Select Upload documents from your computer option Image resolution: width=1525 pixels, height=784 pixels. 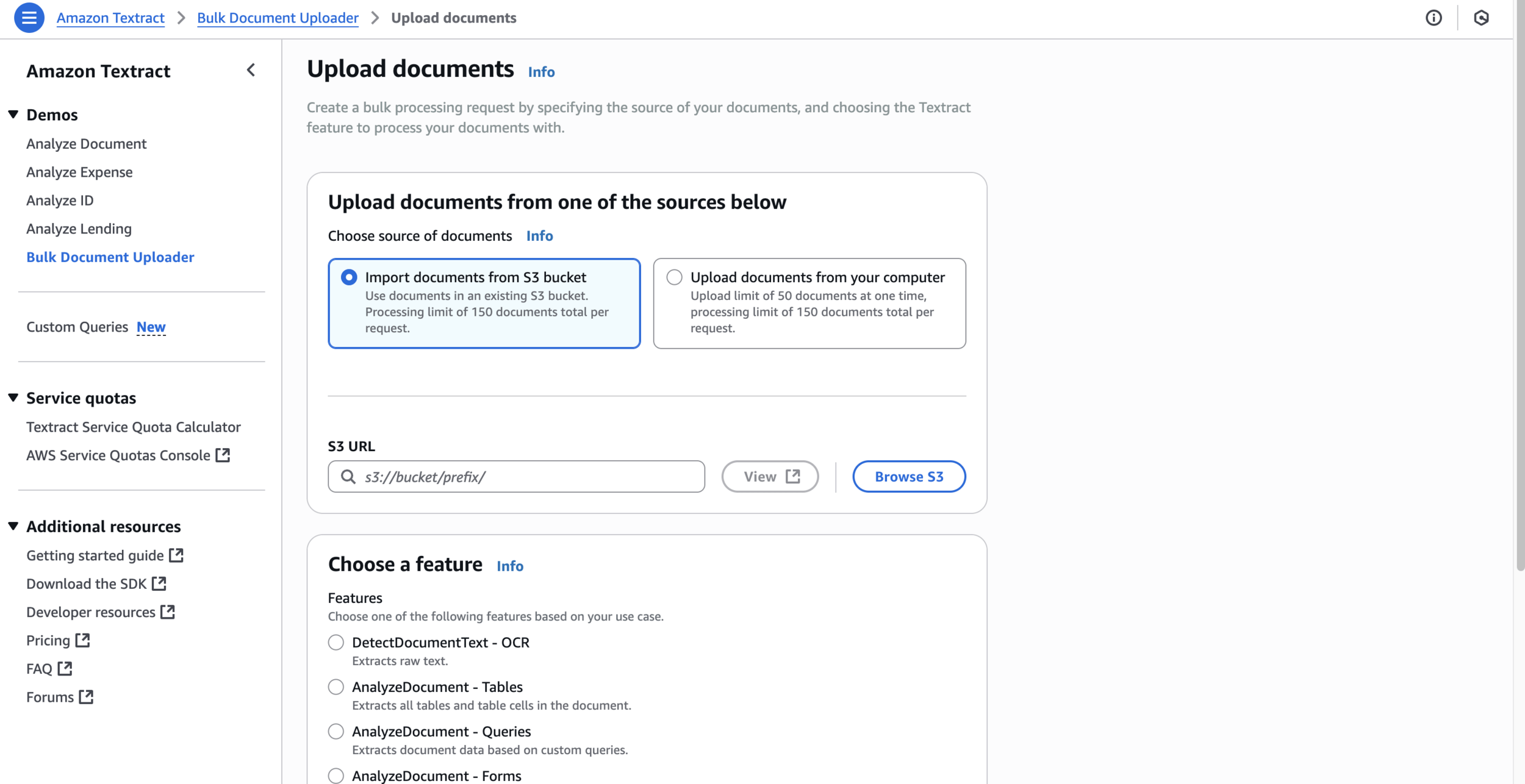point(674,277)
